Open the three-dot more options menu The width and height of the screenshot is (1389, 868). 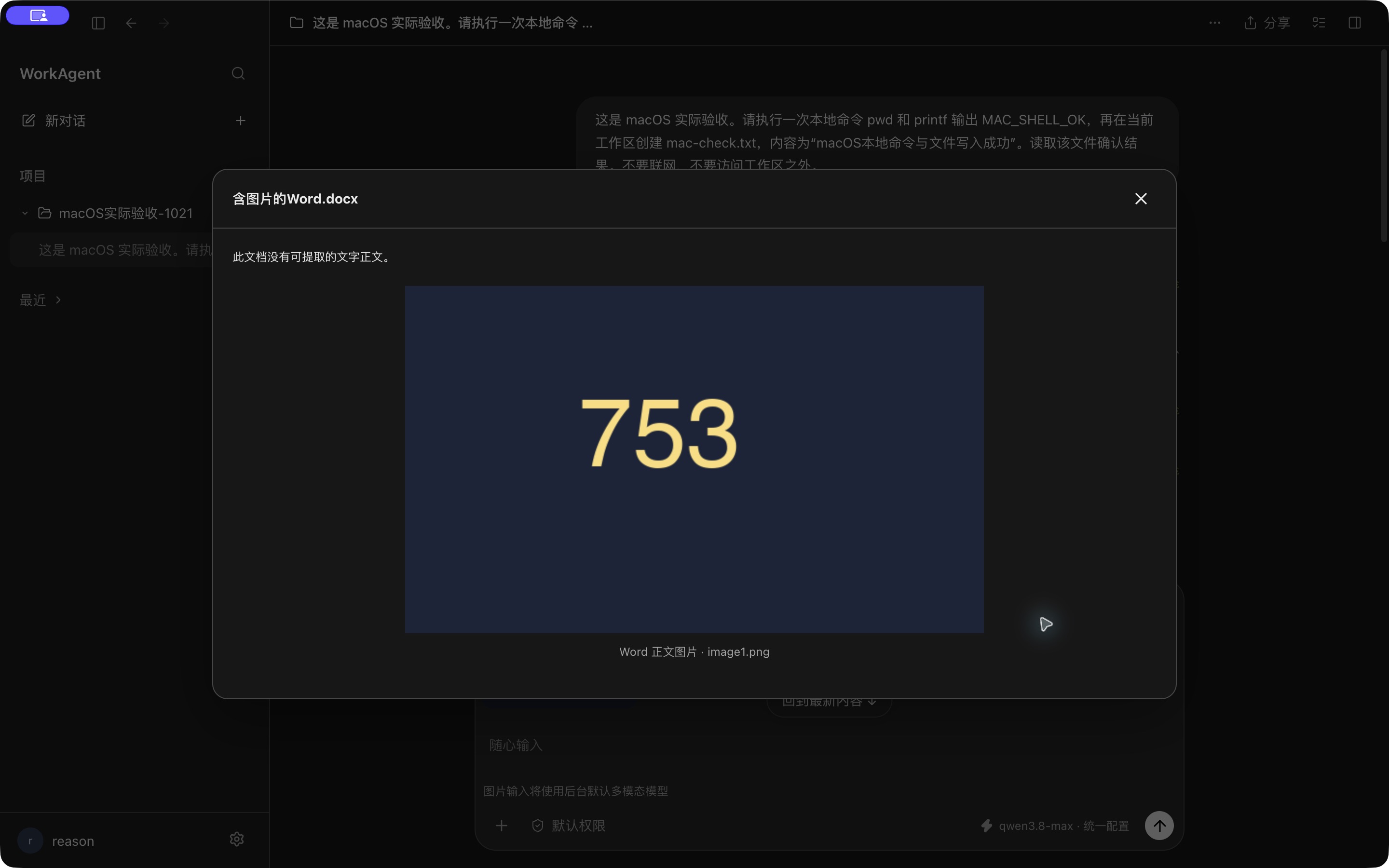[1214, 23]
